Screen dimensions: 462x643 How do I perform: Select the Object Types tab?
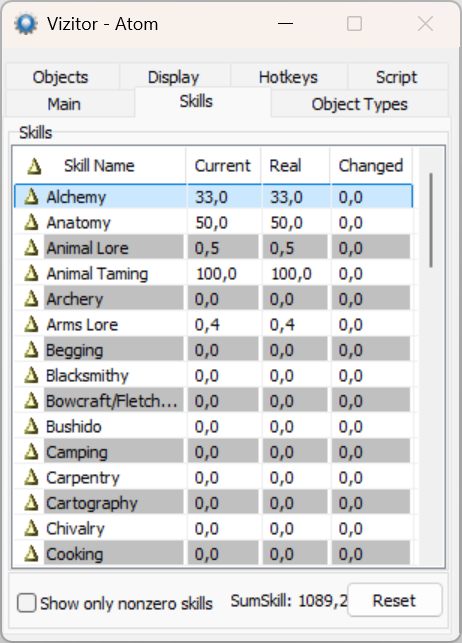point(360,104)
